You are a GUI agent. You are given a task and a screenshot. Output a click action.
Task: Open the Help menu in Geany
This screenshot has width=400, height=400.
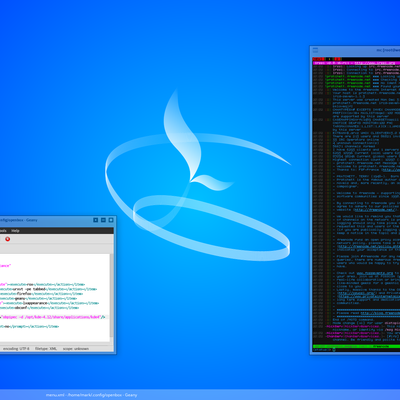15,231
